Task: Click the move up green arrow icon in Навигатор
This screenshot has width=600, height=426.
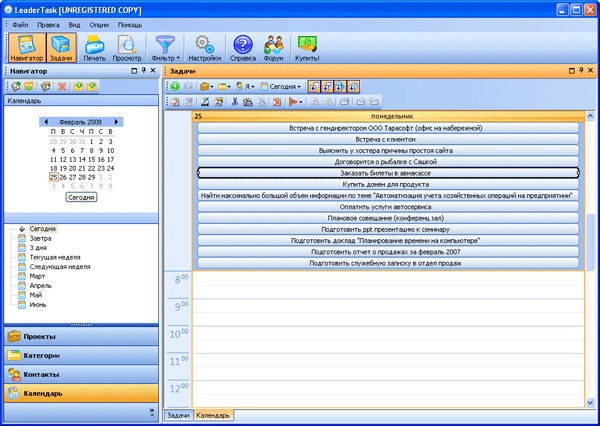Action: (x=91, y=87)
